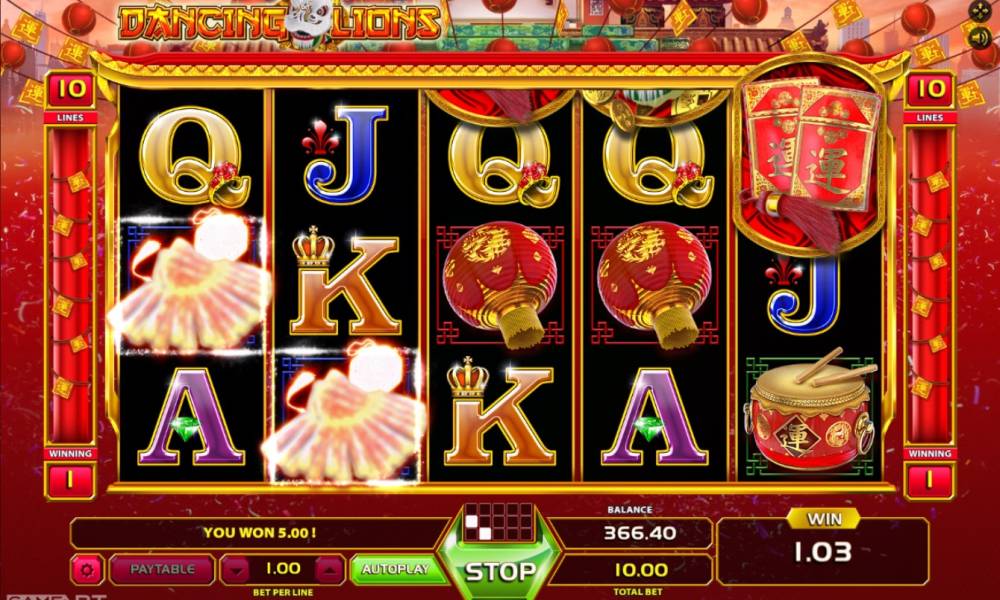Click the balance value 366.40

tap(640, 532)
